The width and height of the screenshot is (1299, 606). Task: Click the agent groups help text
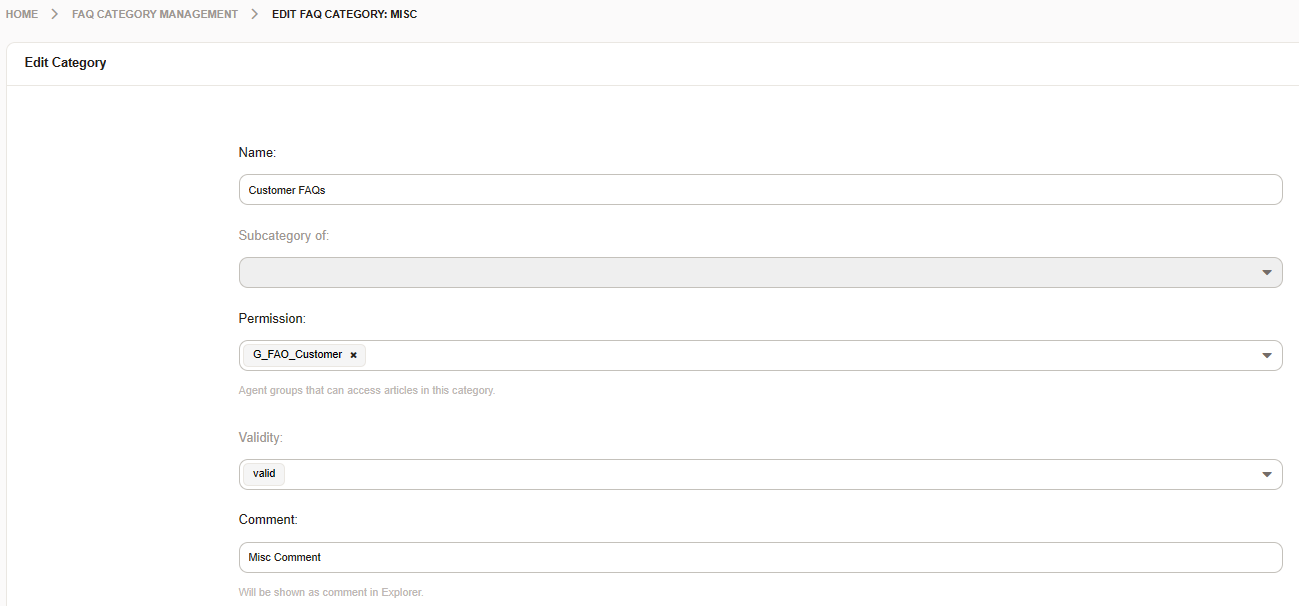366,390
